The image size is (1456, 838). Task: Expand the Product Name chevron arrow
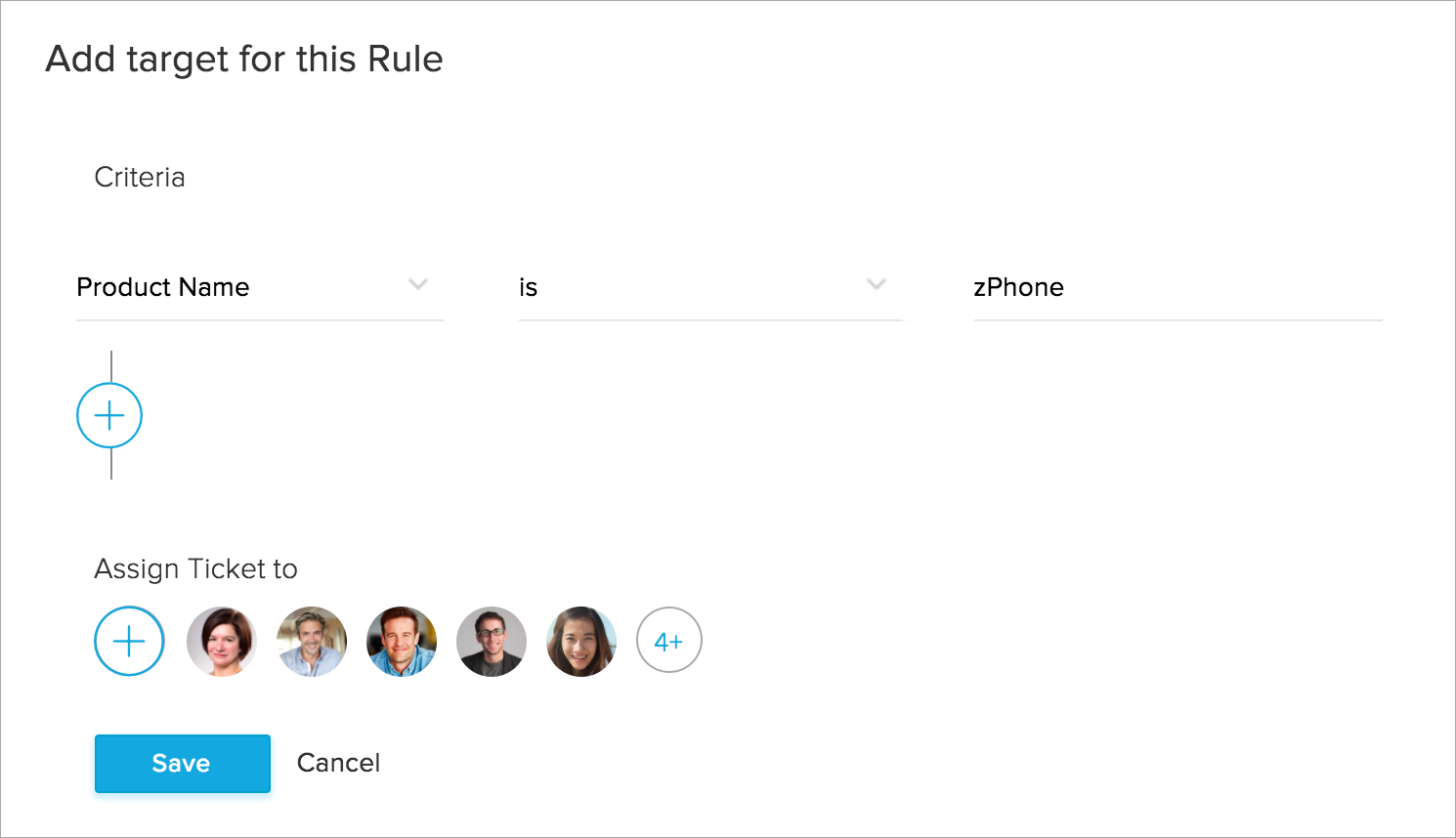pos(418,285)
